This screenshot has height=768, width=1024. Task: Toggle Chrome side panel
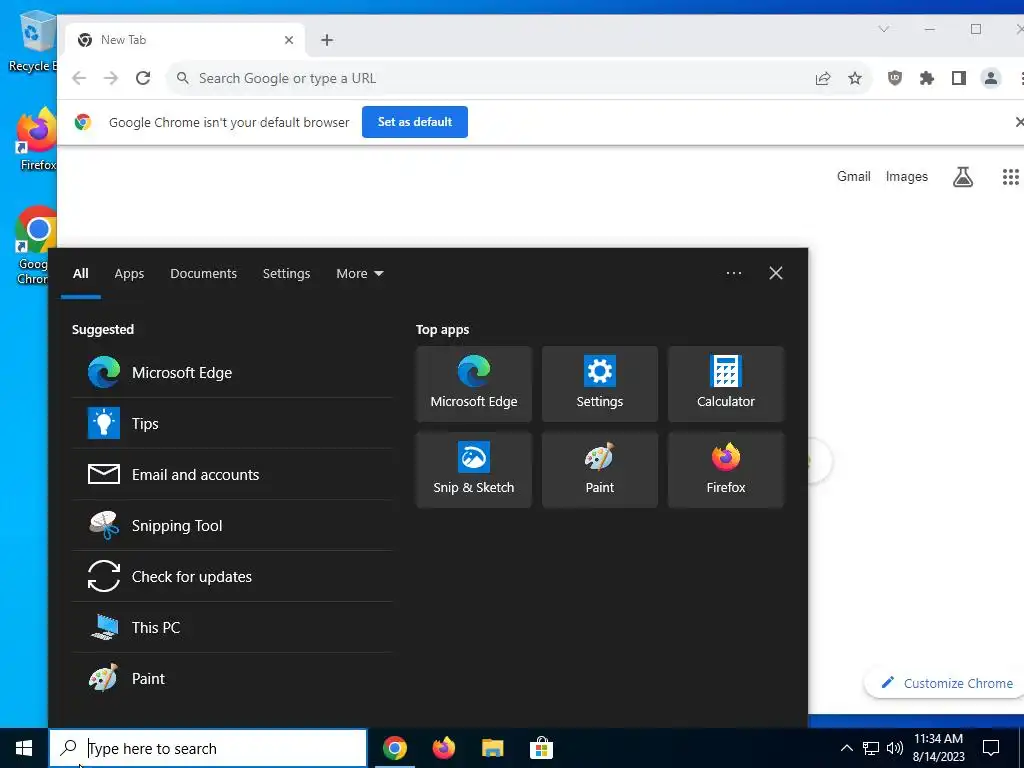point(959,78)
